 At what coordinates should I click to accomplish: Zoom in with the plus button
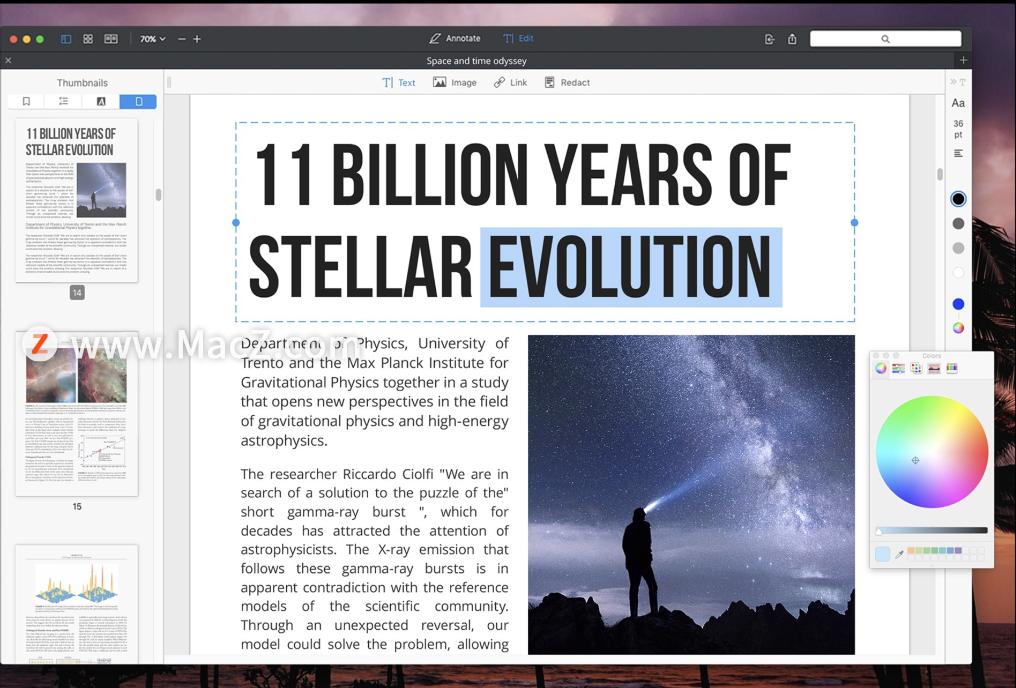(197, 39)
